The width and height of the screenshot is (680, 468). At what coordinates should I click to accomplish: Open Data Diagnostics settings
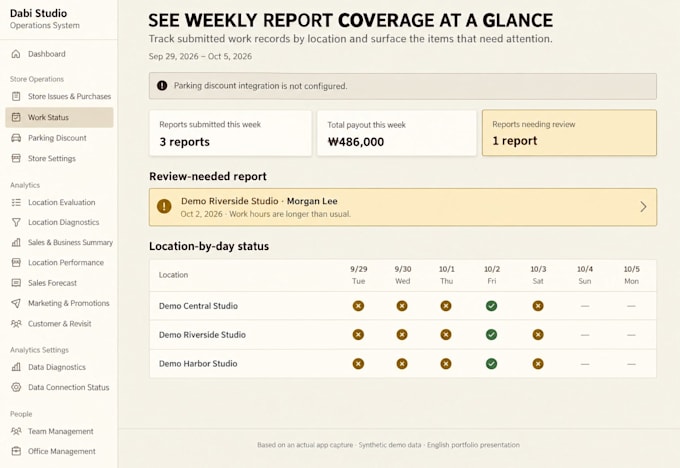coord(59,367)
